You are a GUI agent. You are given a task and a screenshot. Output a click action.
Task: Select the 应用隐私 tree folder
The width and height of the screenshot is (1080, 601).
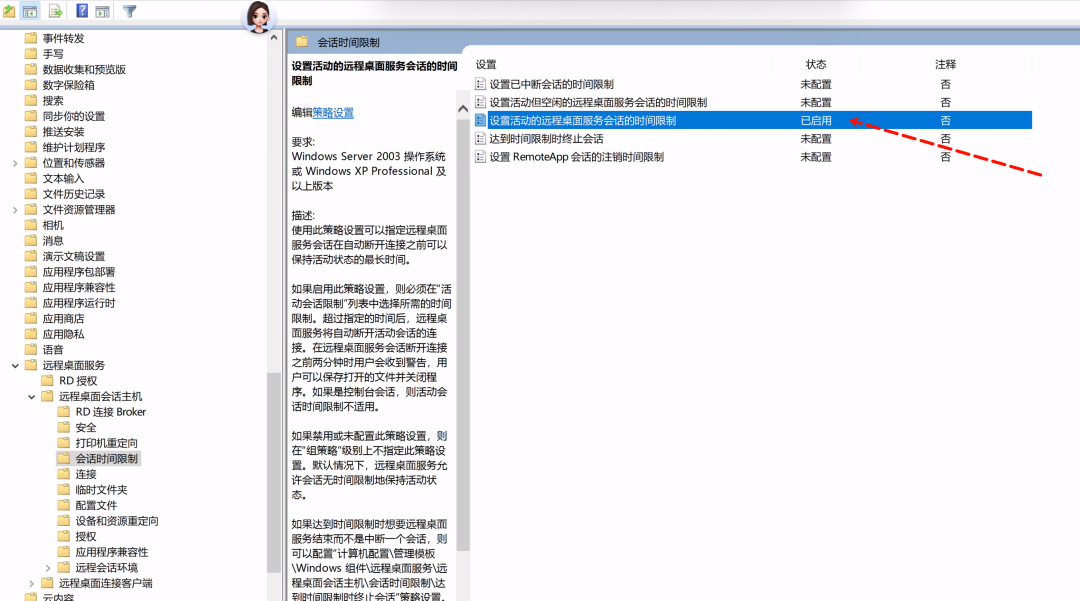[63, 334]
